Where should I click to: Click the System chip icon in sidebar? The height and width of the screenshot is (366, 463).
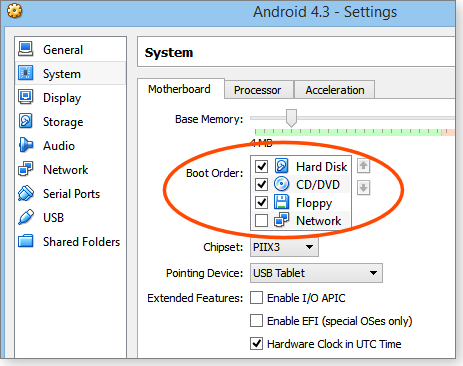[26, 73]
